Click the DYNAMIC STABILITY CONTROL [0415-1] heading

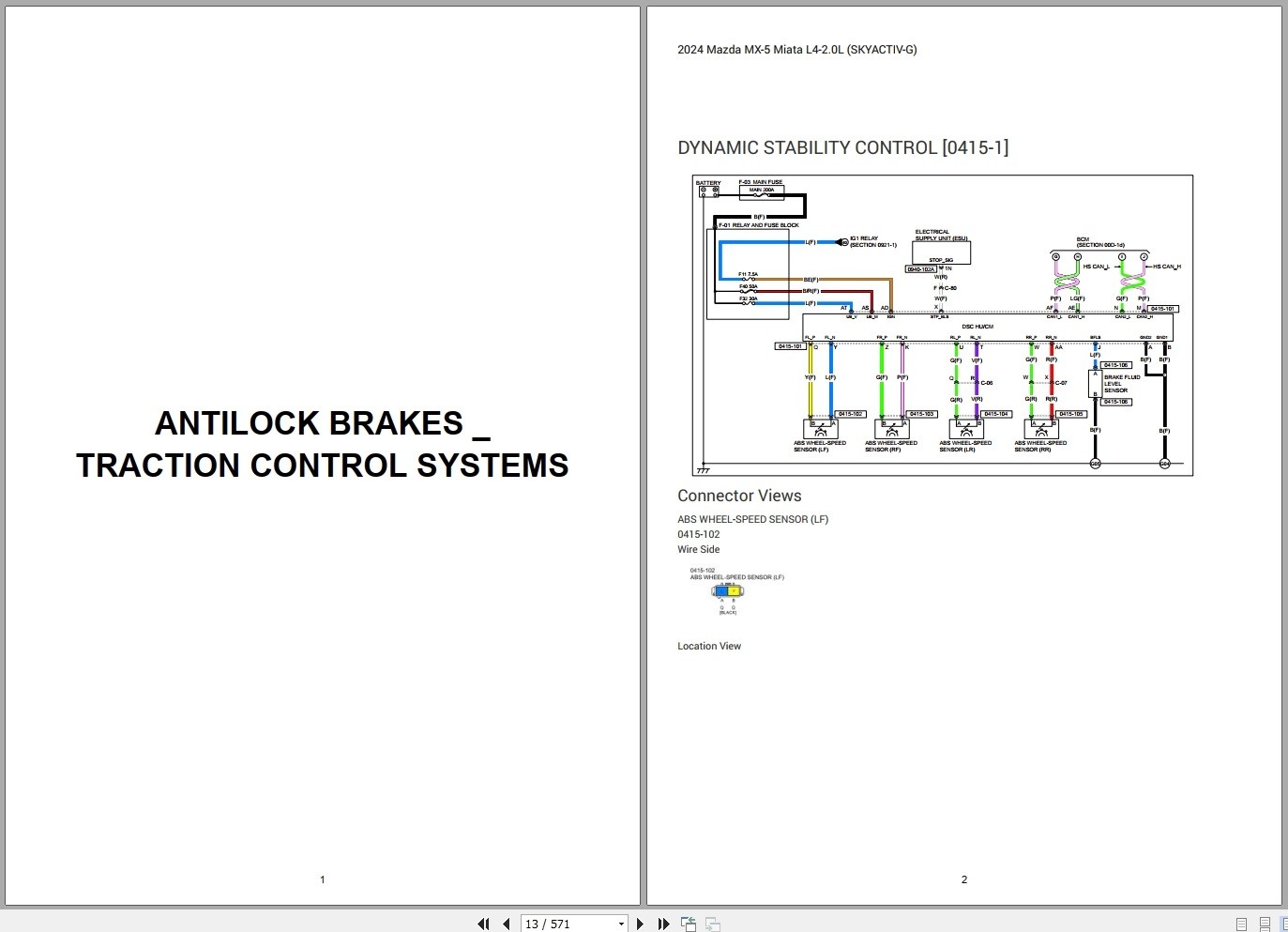point(842,147)
